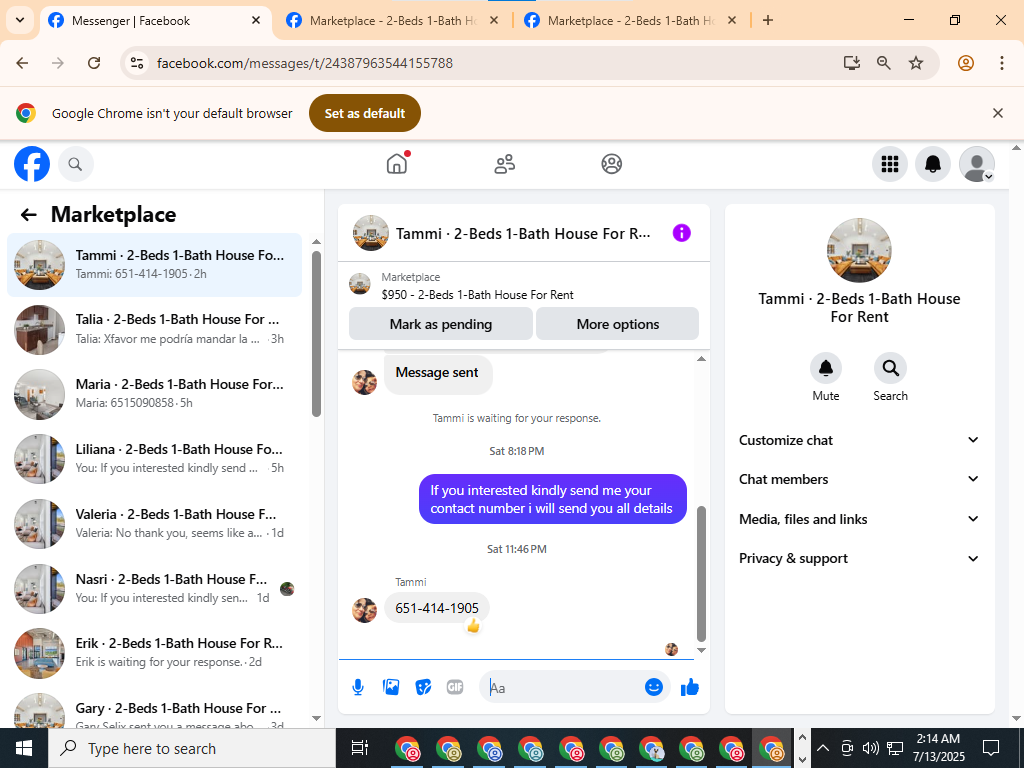
Task: View site information icon in address bar
Action: [x=137, y=63]
